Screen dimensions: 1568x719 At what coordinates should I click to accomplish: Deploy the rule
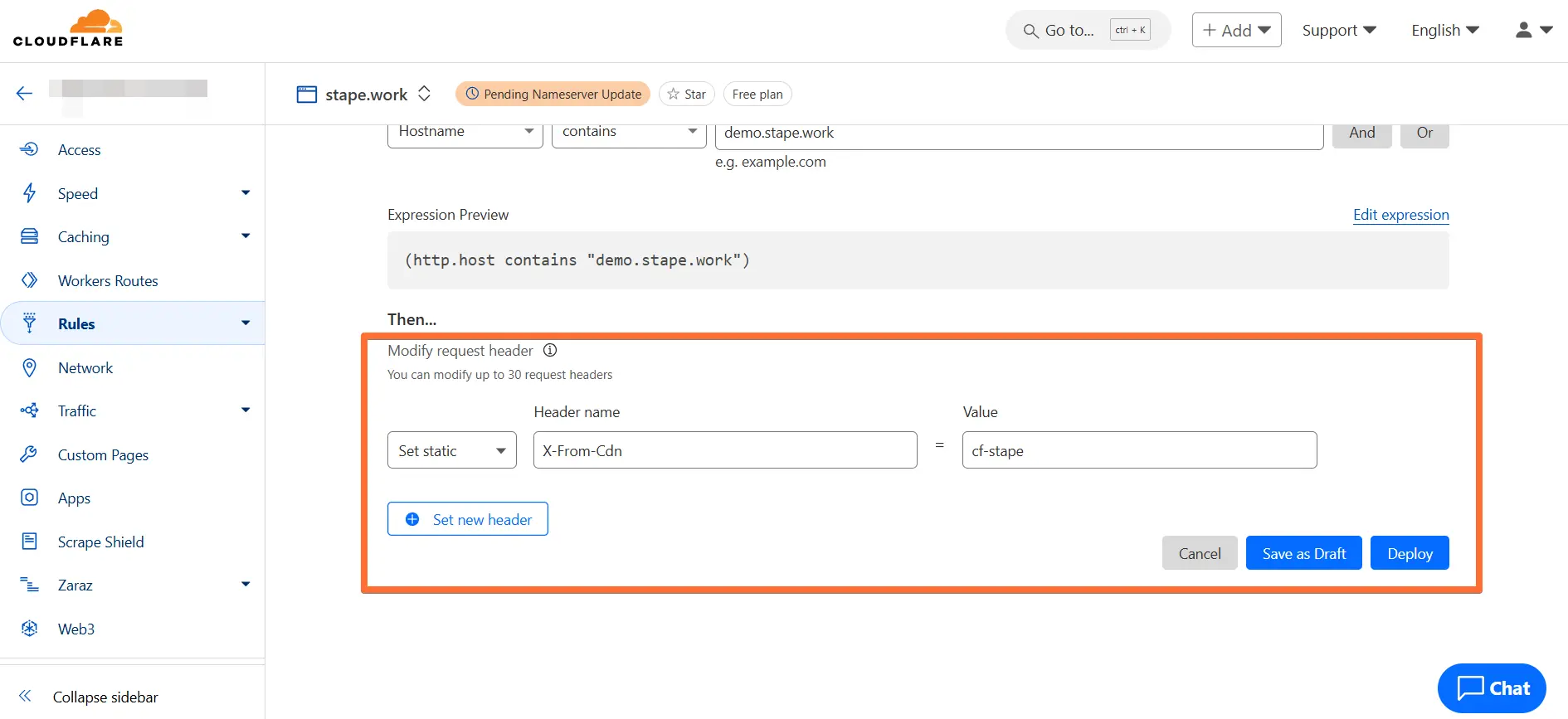click(x=1410, y=553)
